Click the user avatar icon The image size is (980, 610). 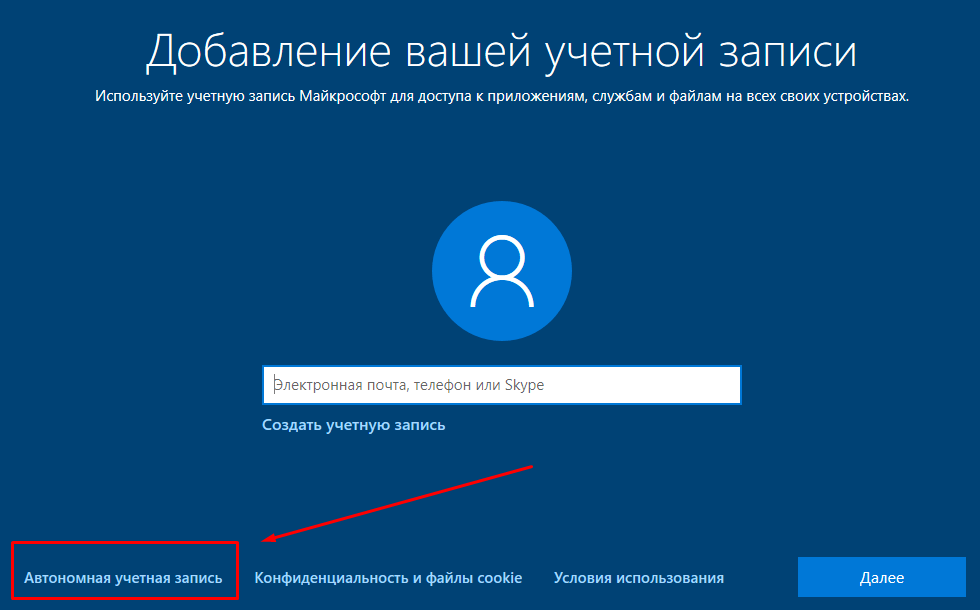click(x=502, y=271)
